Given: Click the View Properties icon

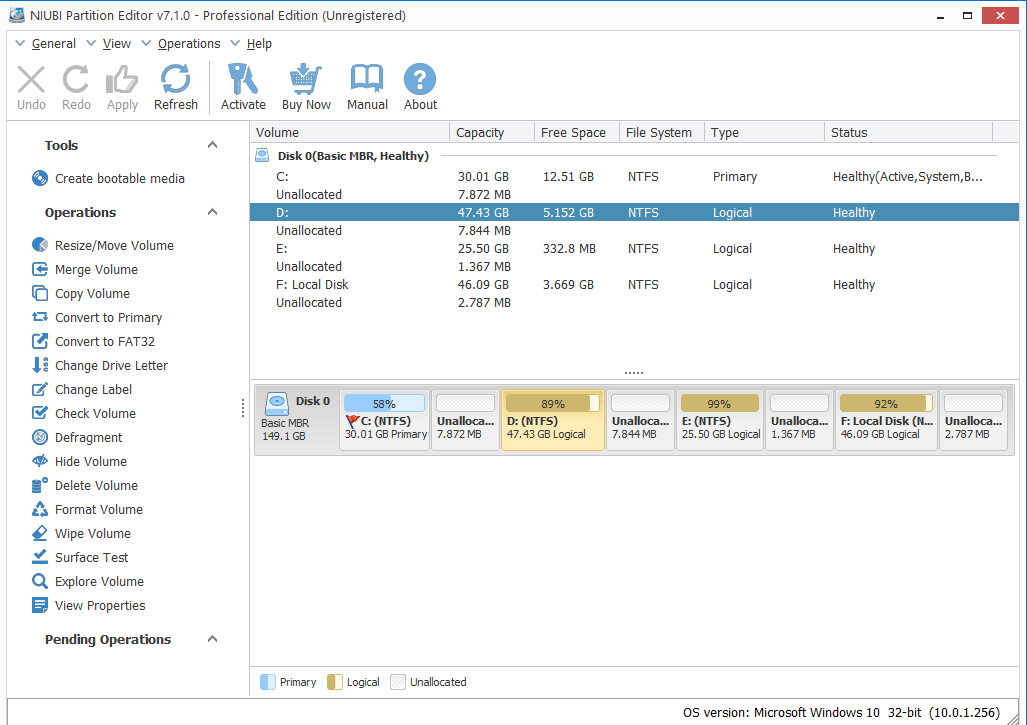Looking at the screenshot, I should point(40,605).
